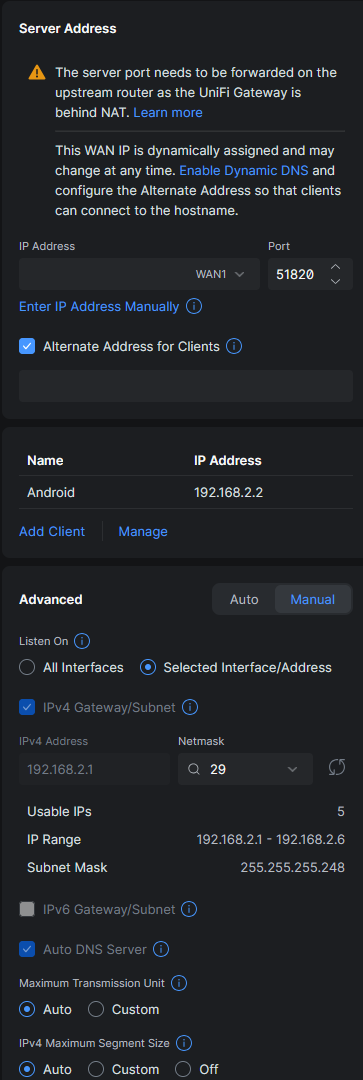This screenshot has width=363, height=1080.
Task: Click the client IP address 192.168.2.2
Action: (x=228, y=492)
